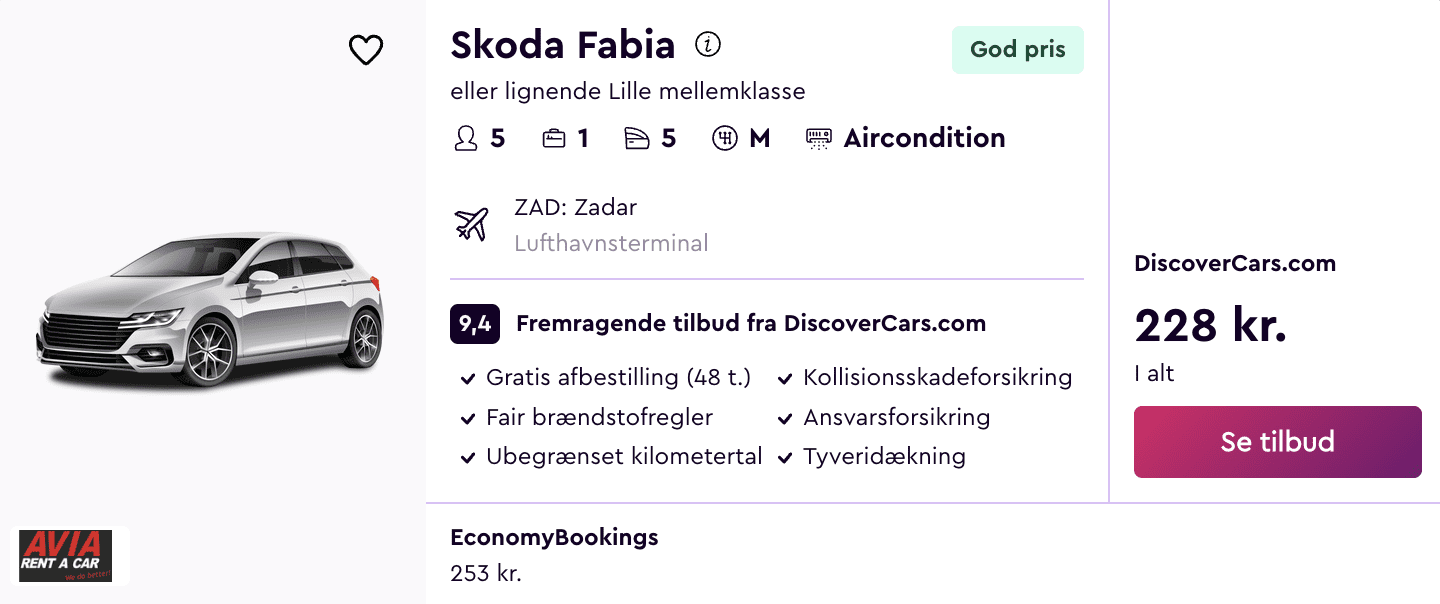Click the Skoda Fabia car image

coord(210,308)
